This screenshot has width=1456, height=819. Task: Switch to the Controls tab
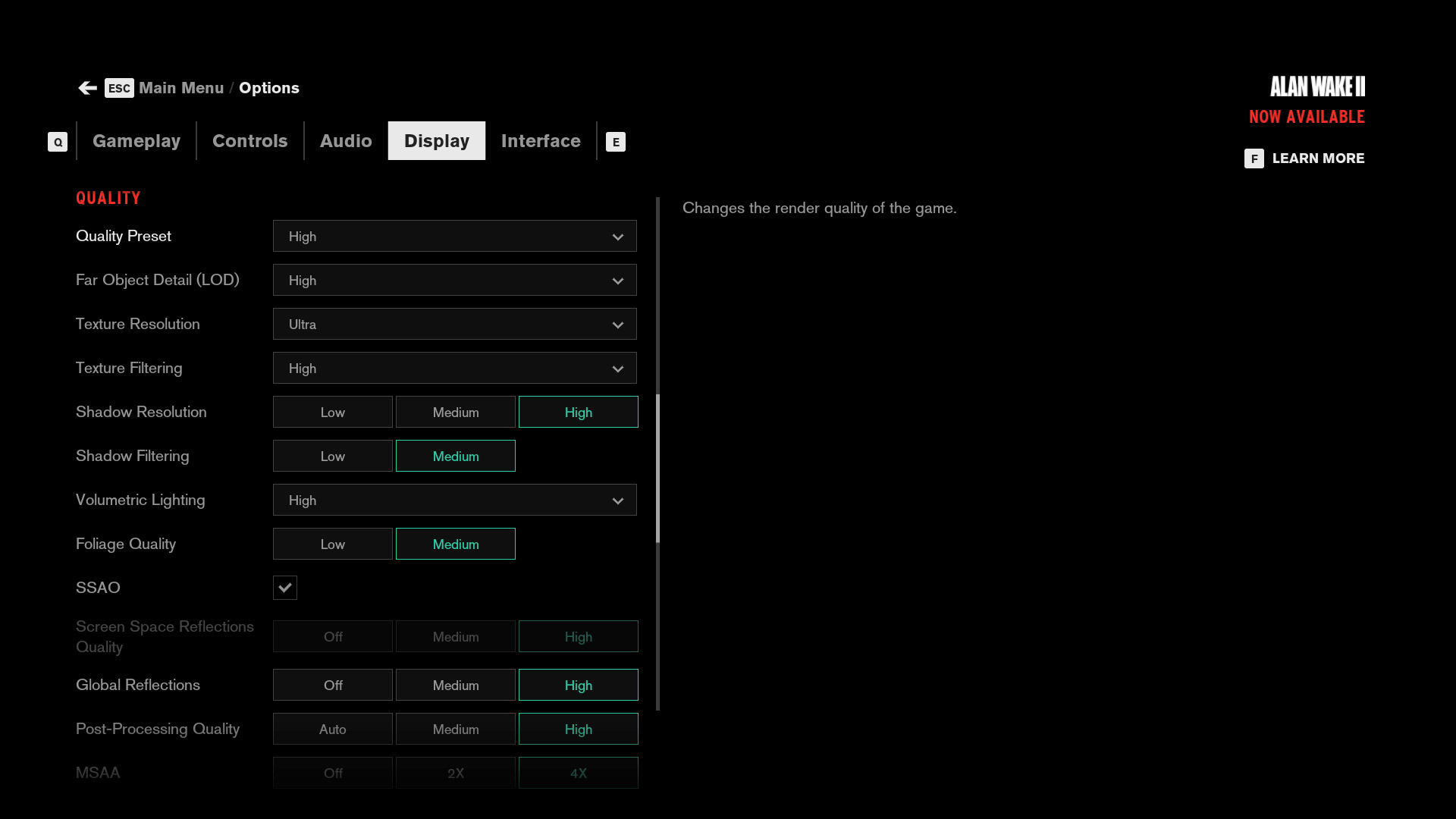tap(250, 141)
